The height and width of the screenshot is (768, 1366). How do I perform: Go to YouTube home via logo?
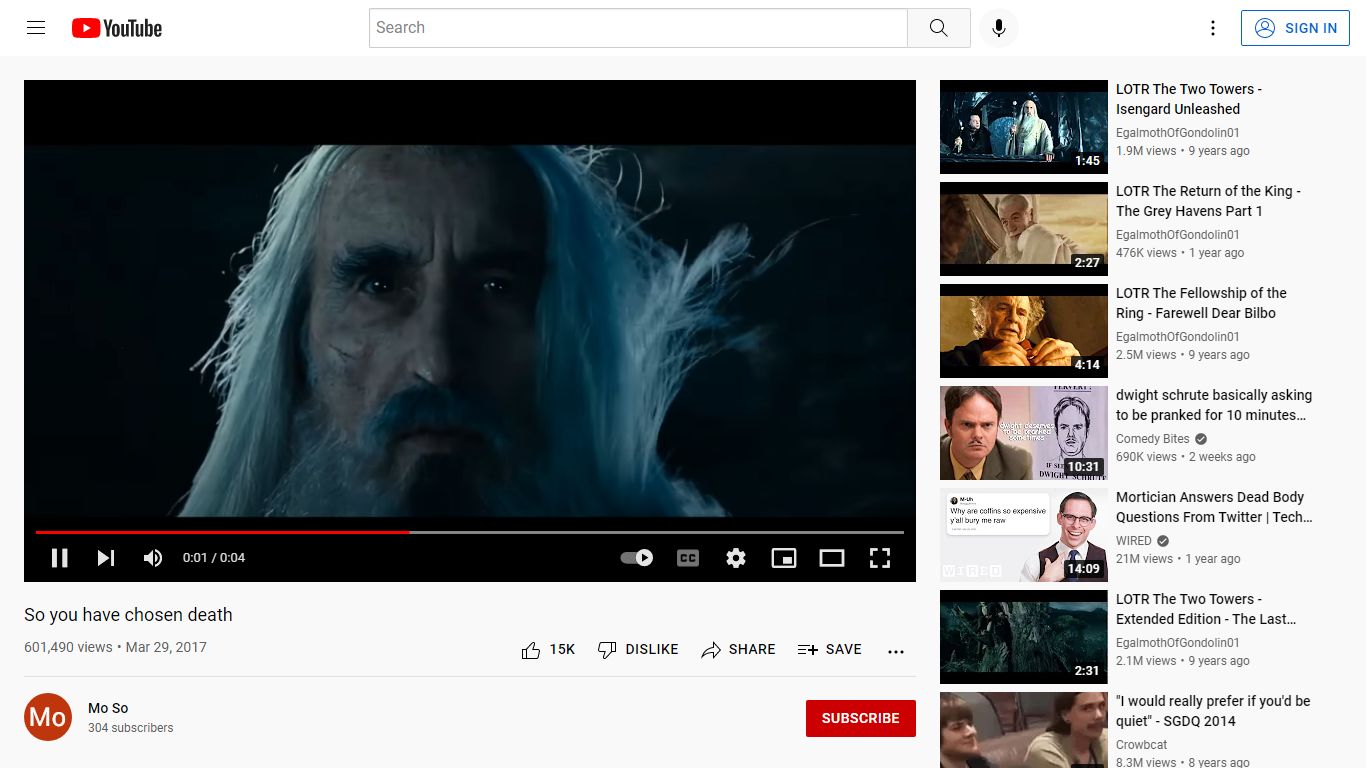click(x=117, y=28)
